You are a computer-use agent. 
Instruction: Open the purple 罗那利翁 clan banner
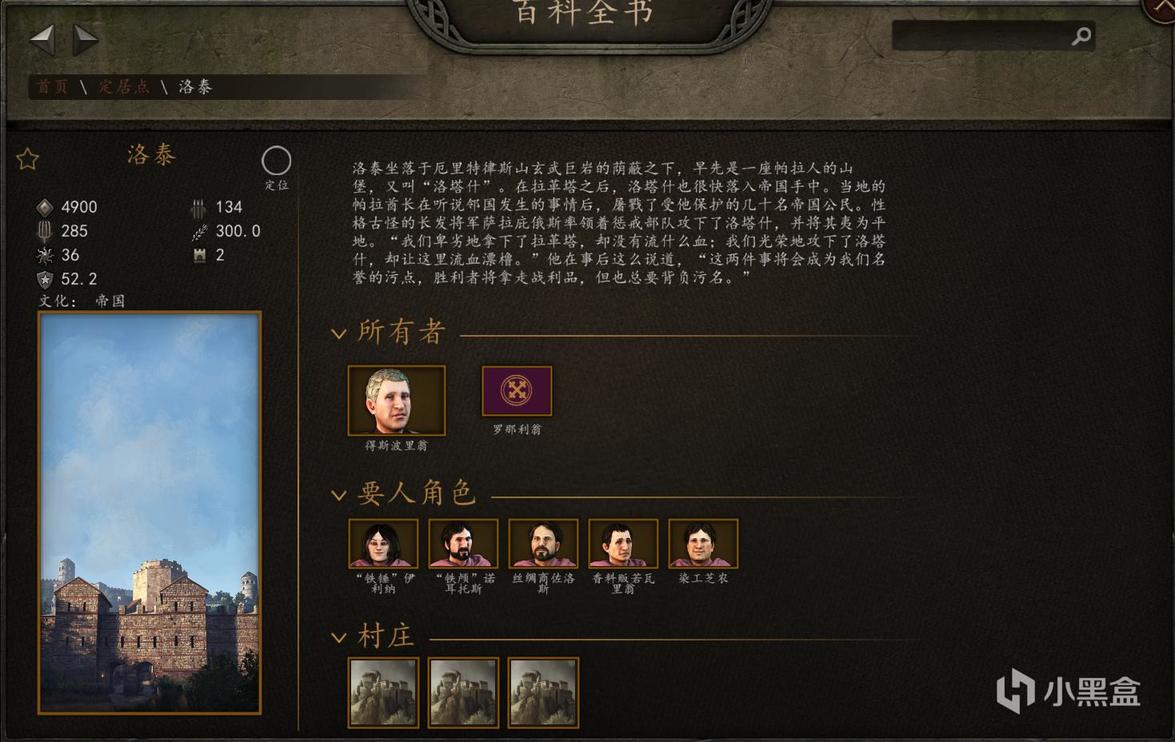(x=516, y=390)
